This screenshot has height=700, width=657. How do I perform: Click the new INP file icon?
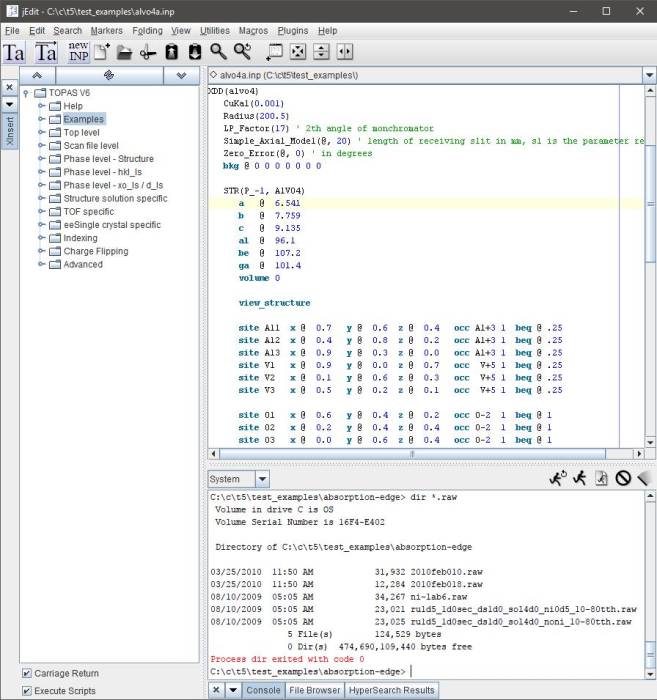point(78,52)
